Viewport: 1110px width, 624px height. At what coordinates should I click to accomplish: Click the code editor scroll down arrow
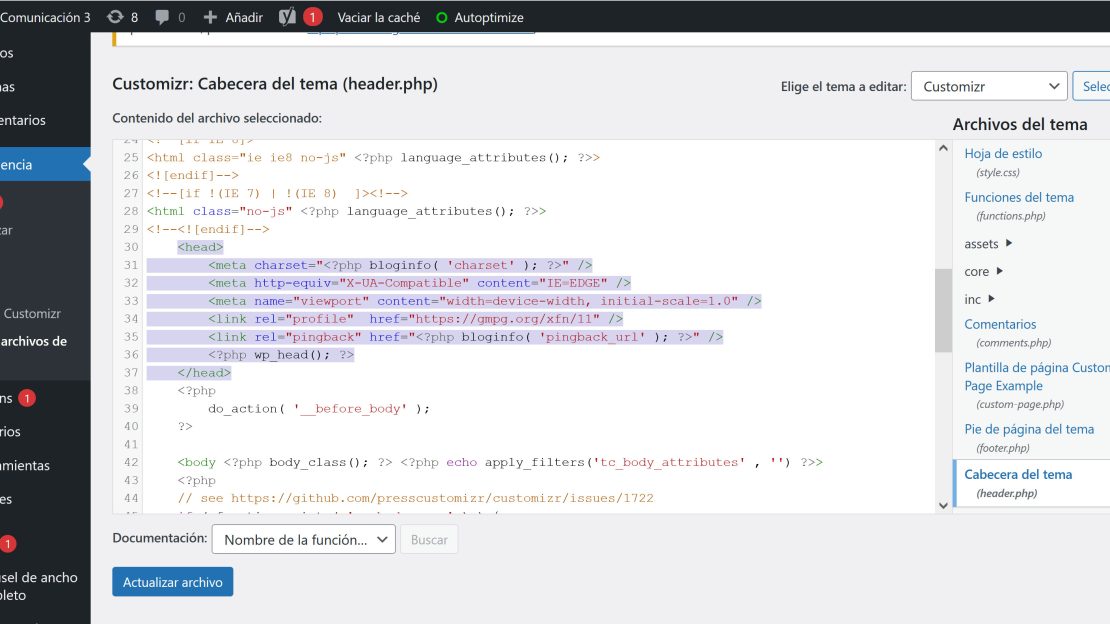pyautogui.click(x=943, y=505)
